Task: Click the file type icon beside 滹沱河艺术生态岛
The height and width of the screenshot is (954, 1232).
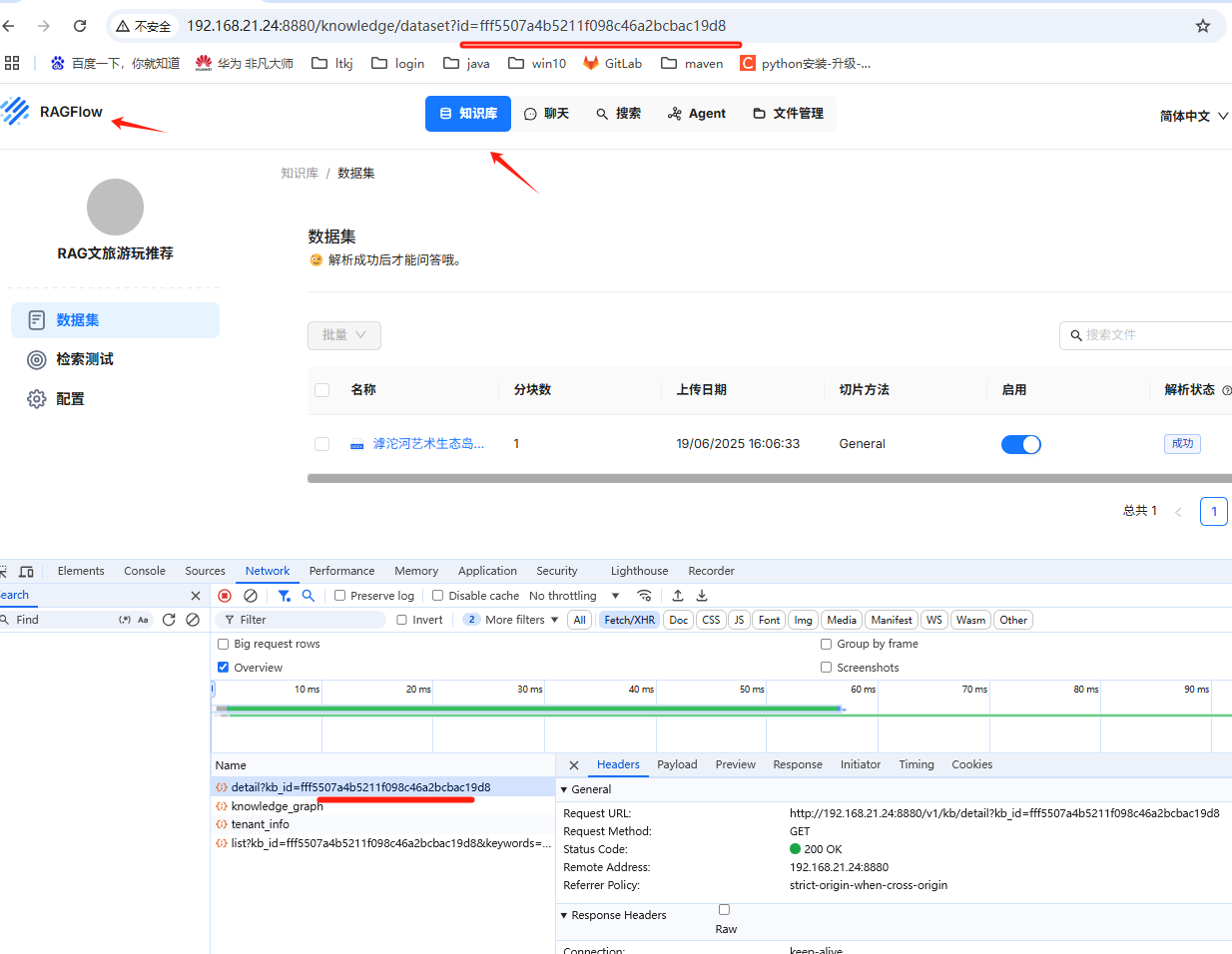Action: tap(357, 444)
